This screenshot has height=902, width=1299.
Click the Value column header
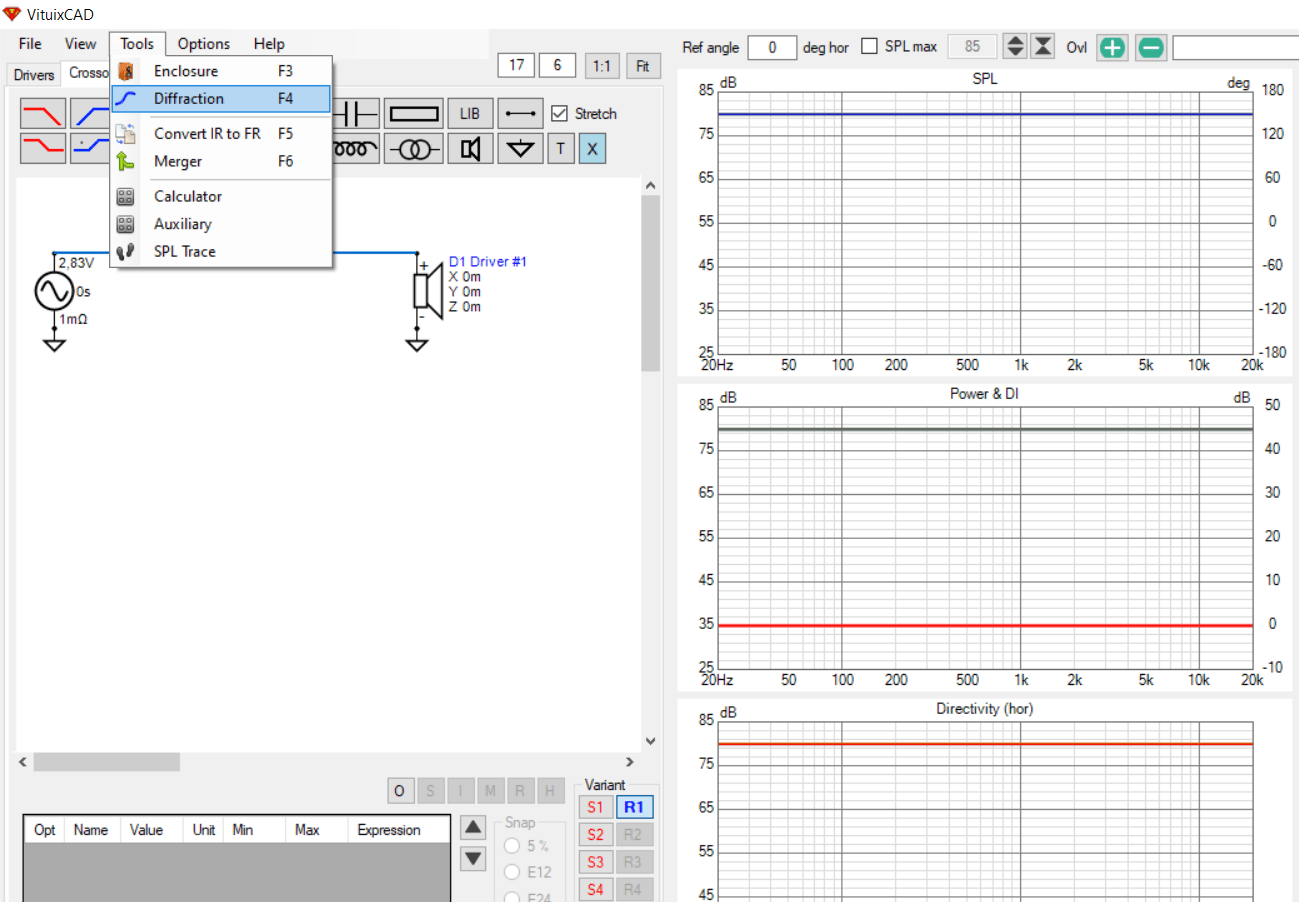click(153, 830)
